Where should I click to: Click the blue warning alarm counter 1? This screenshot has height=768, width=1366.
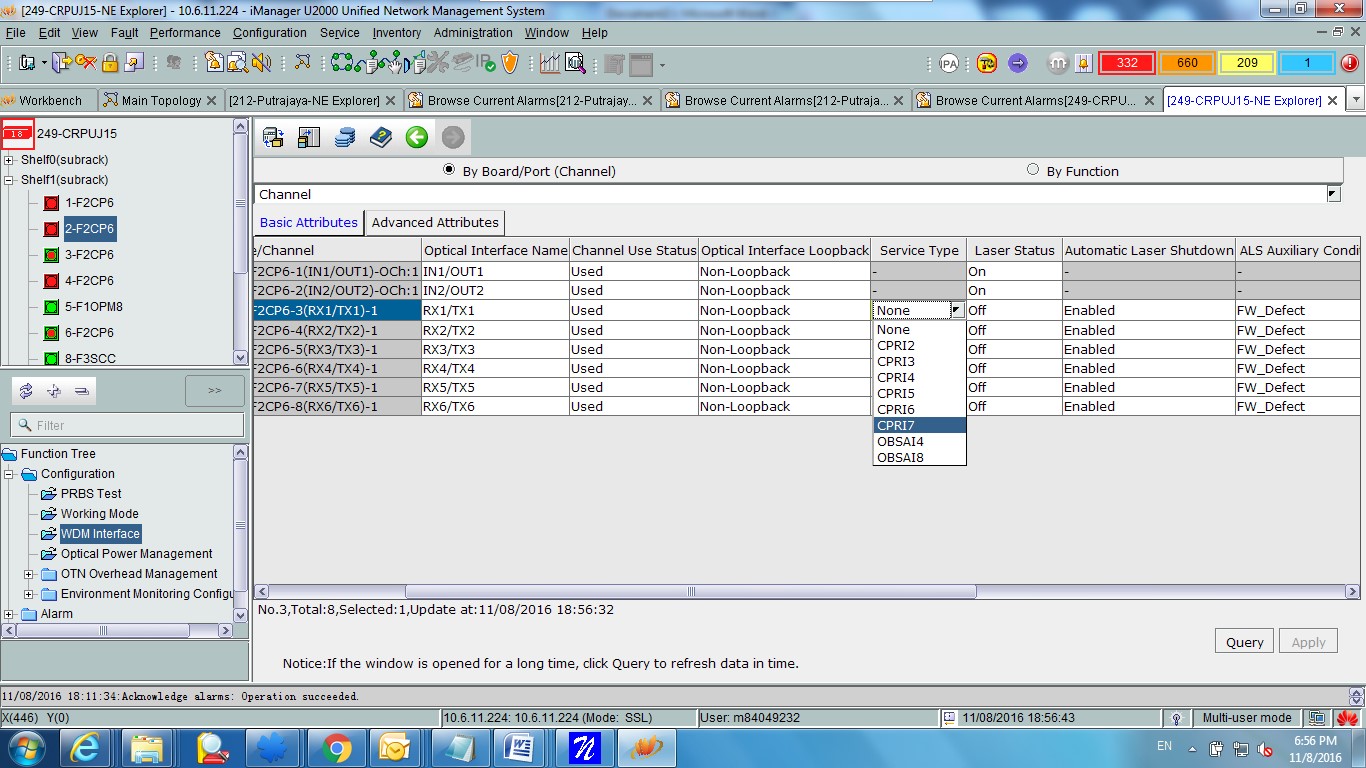coord(1307,63)
